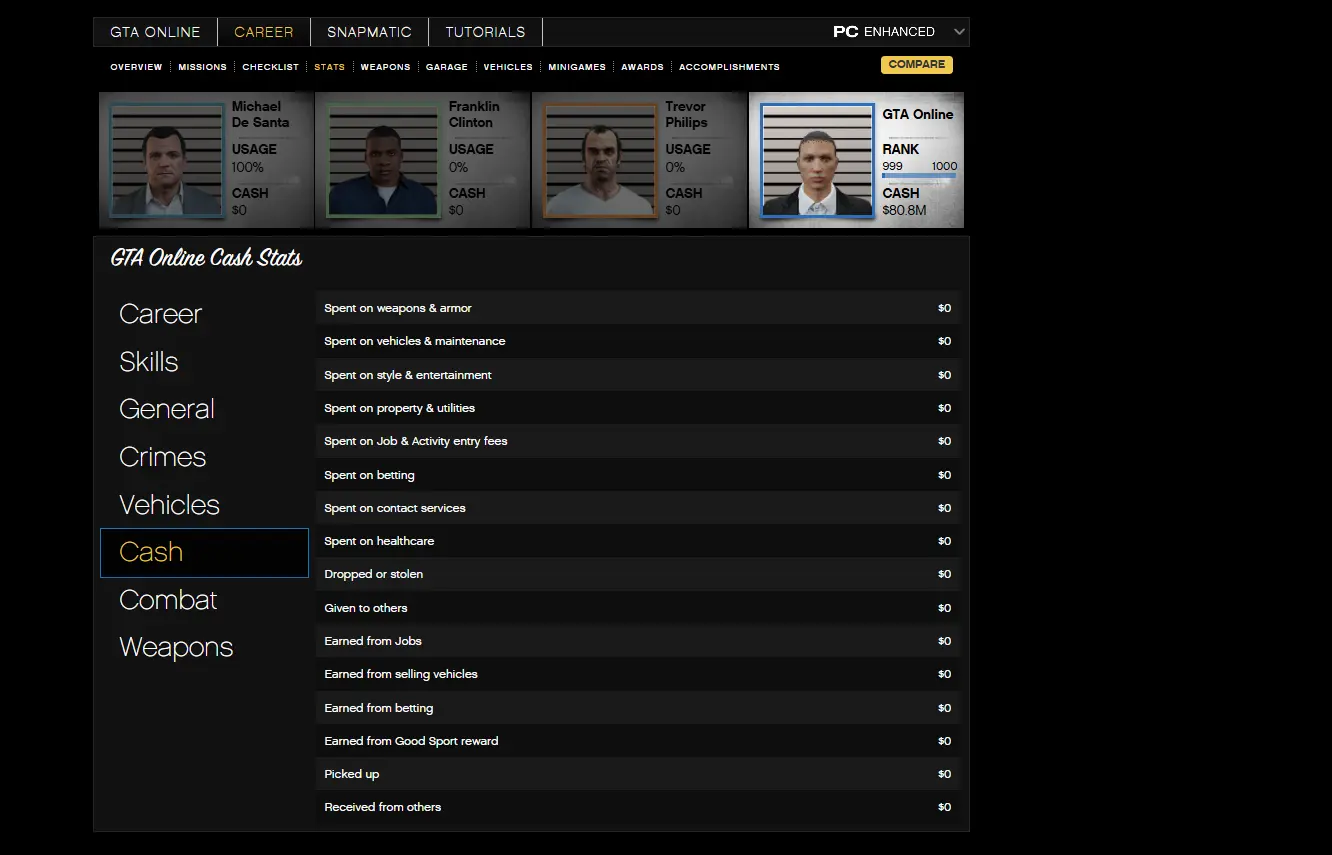Open the Snapmatic tab

tap(369, 32)
